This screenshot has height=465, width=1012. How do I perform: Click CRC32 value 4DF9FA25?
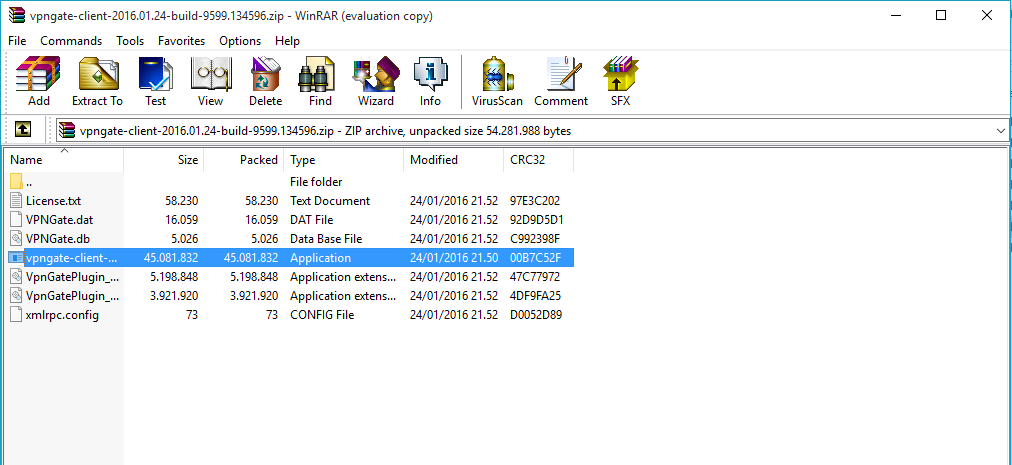tap(535, 296)
